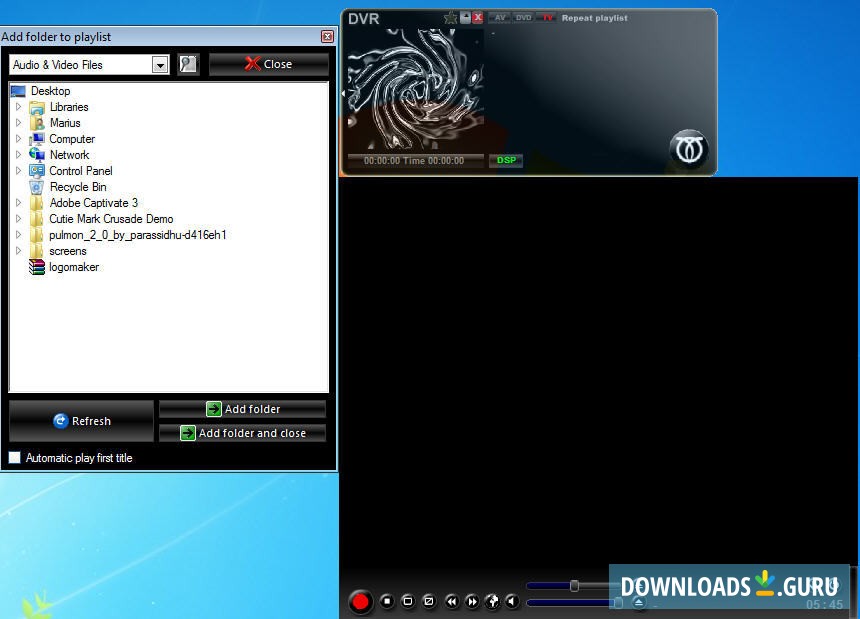The width and height of the screenshot is (860, 619).
Task: Click the time display bar
Action: 415,161
